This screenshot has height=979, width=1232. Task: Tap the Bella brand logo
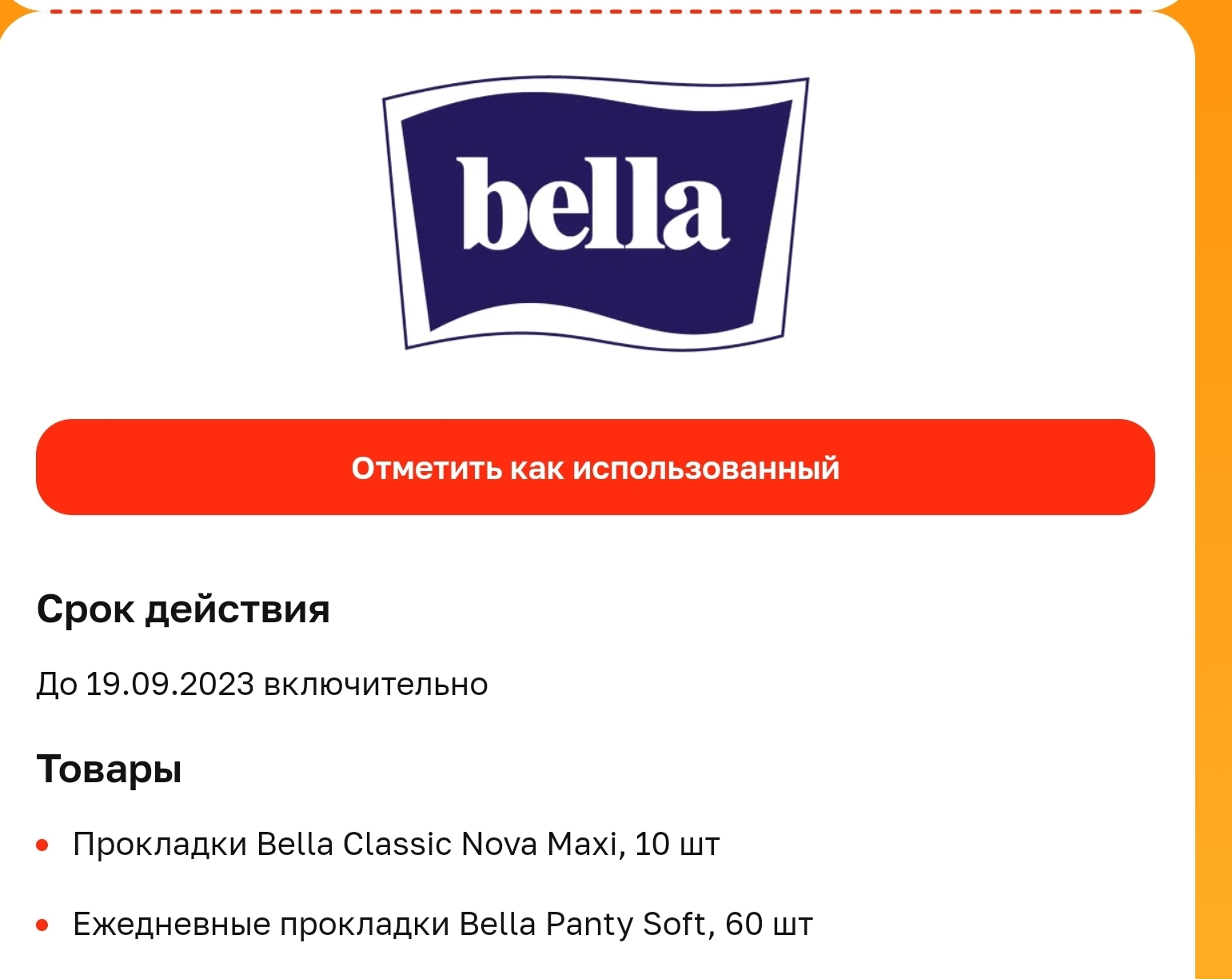click(x=596, y=213)
